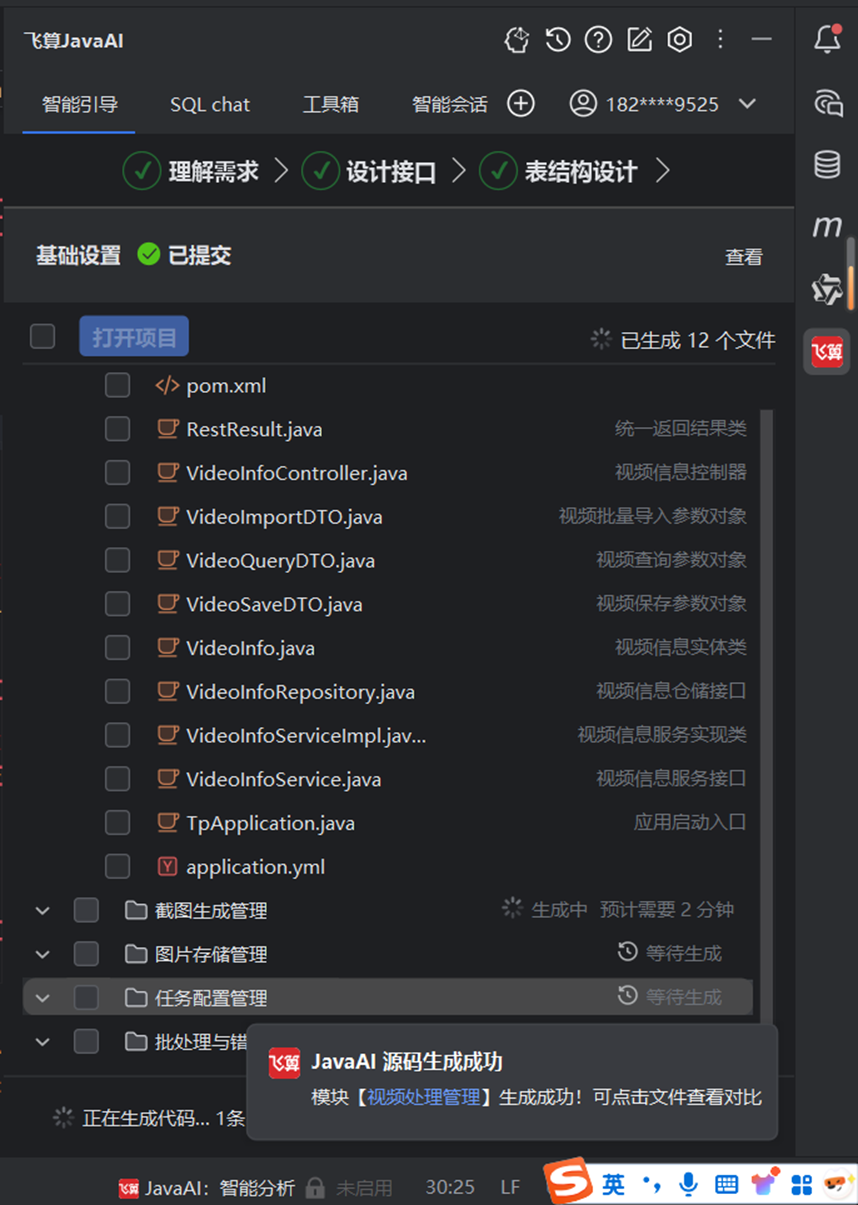Open VideoSaveDTO.java file

tap(274, 604)
